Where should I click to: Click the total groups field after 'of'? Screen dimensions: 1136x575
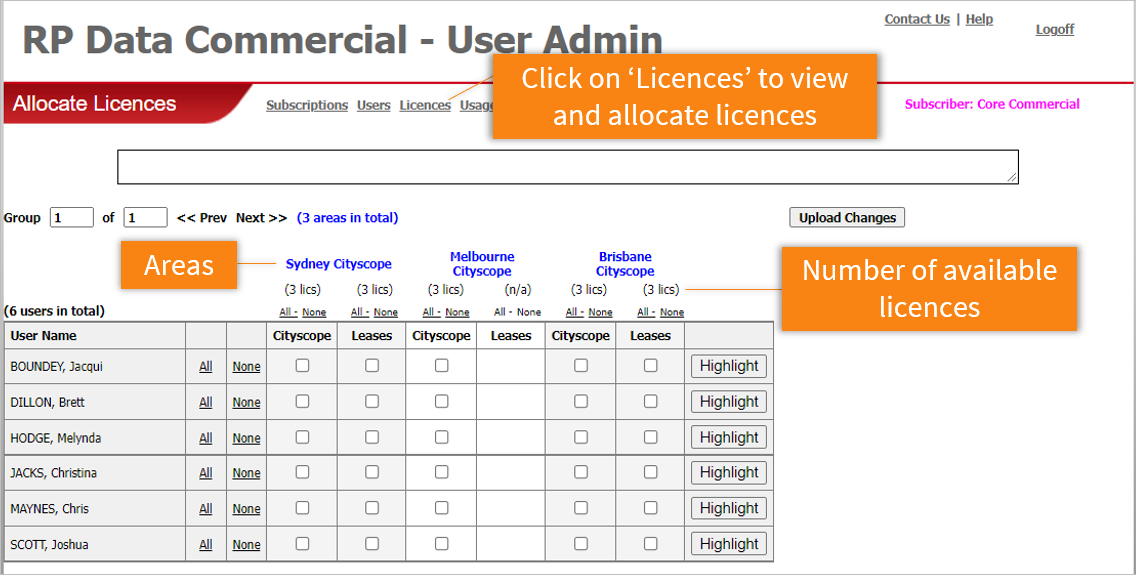(x=146, y=217)
